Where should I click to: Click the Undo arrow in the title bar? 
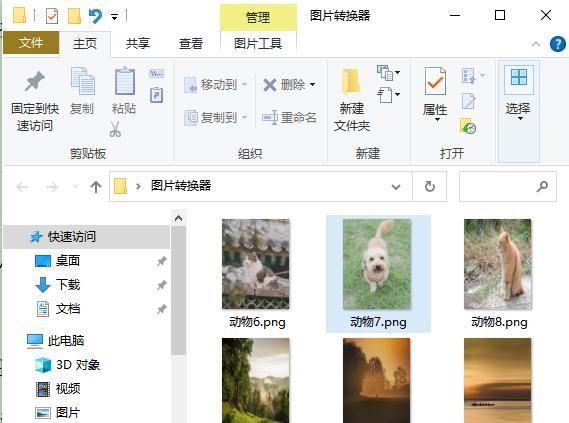(x=95, y=16)
